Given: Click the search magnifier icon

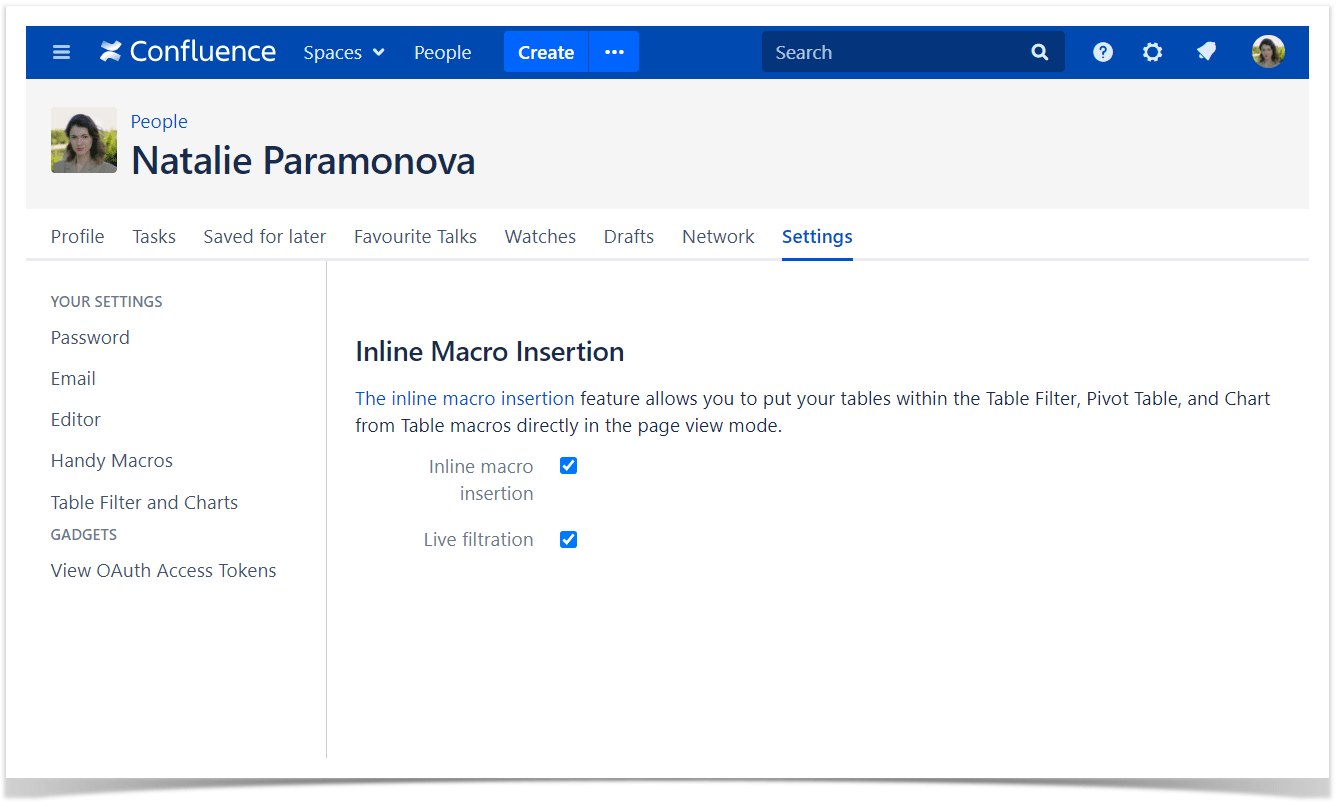Looking at the screenshot, I should pos(1040,52).
